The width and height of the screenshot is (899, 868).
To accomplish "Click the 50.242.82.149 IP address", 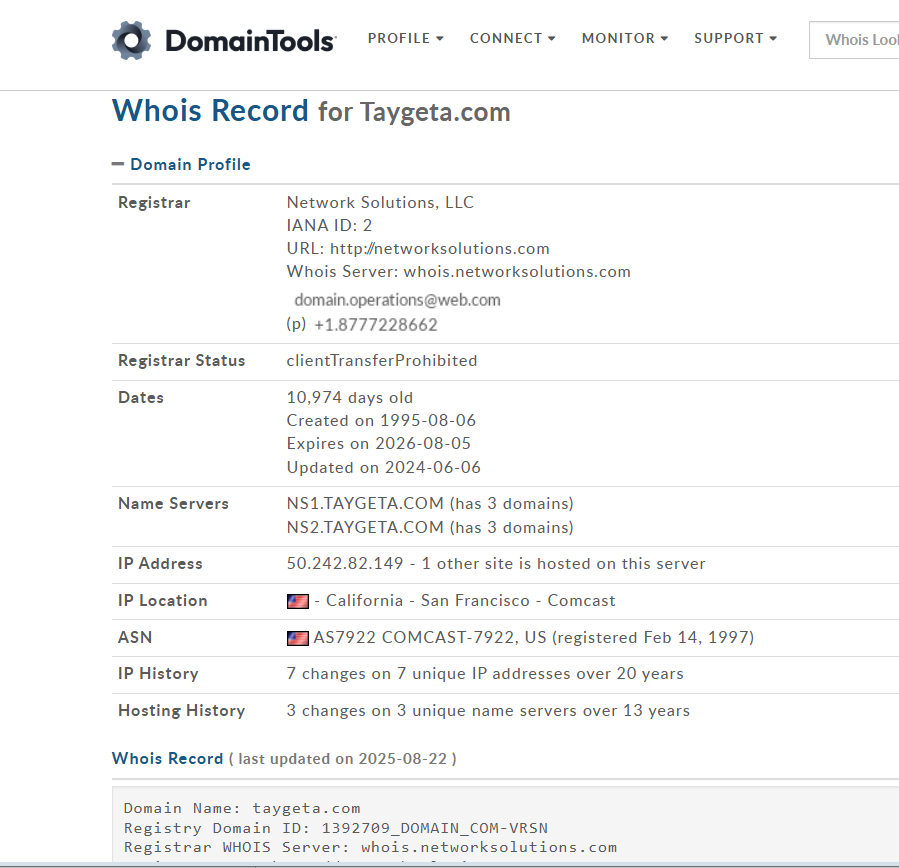I will [x=345, y=564].
